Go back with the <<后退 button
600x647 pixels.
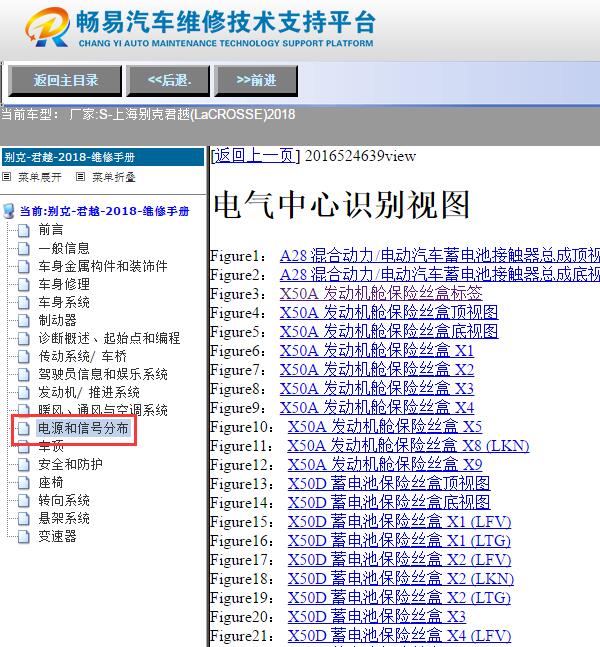pyautogui.click(x=168, y=80)
